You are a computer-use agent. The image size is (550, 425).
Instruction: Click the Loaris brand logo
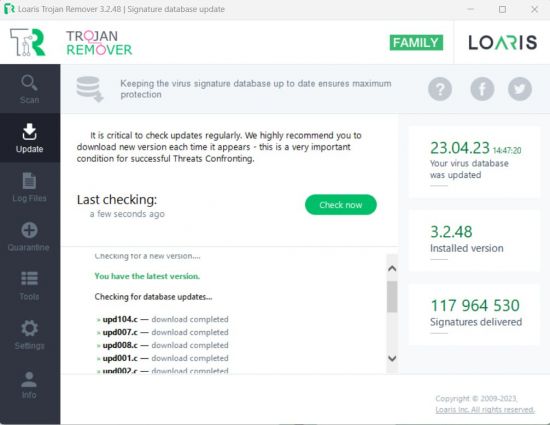click(x=503, y=42)
